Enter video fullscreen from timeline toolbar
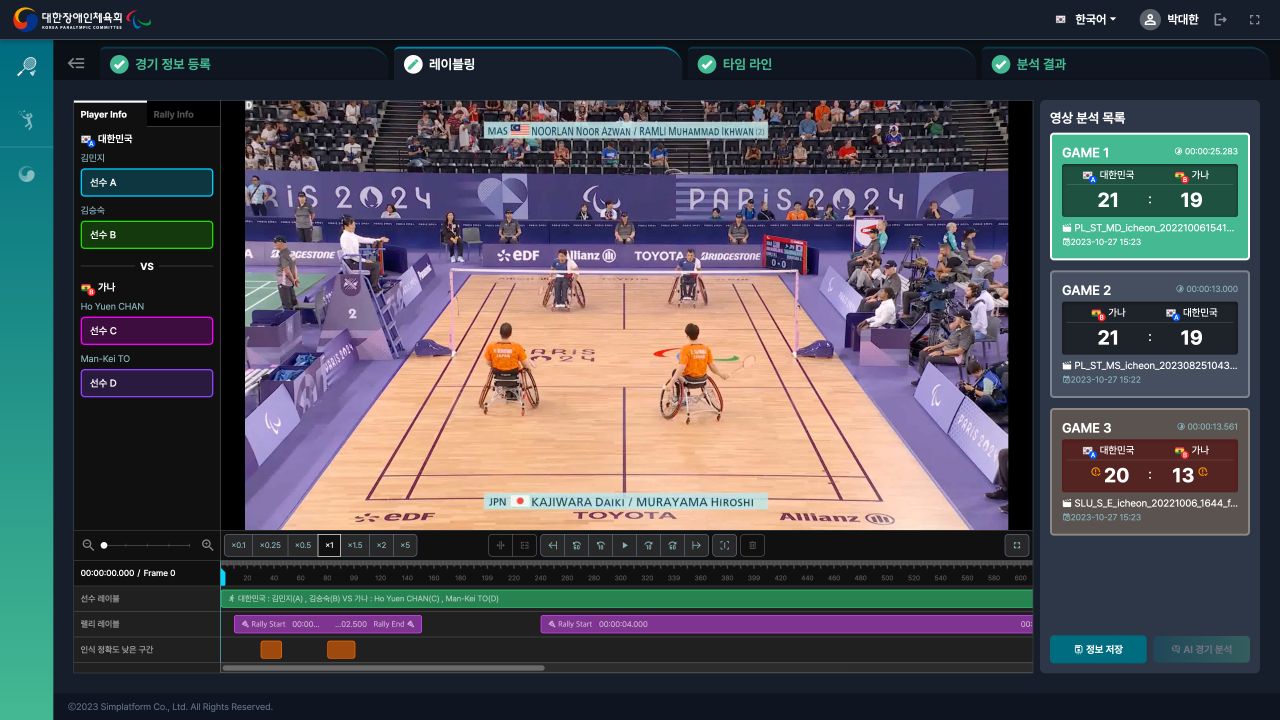Viewport: 1280px width, 720px height. 1016,545
